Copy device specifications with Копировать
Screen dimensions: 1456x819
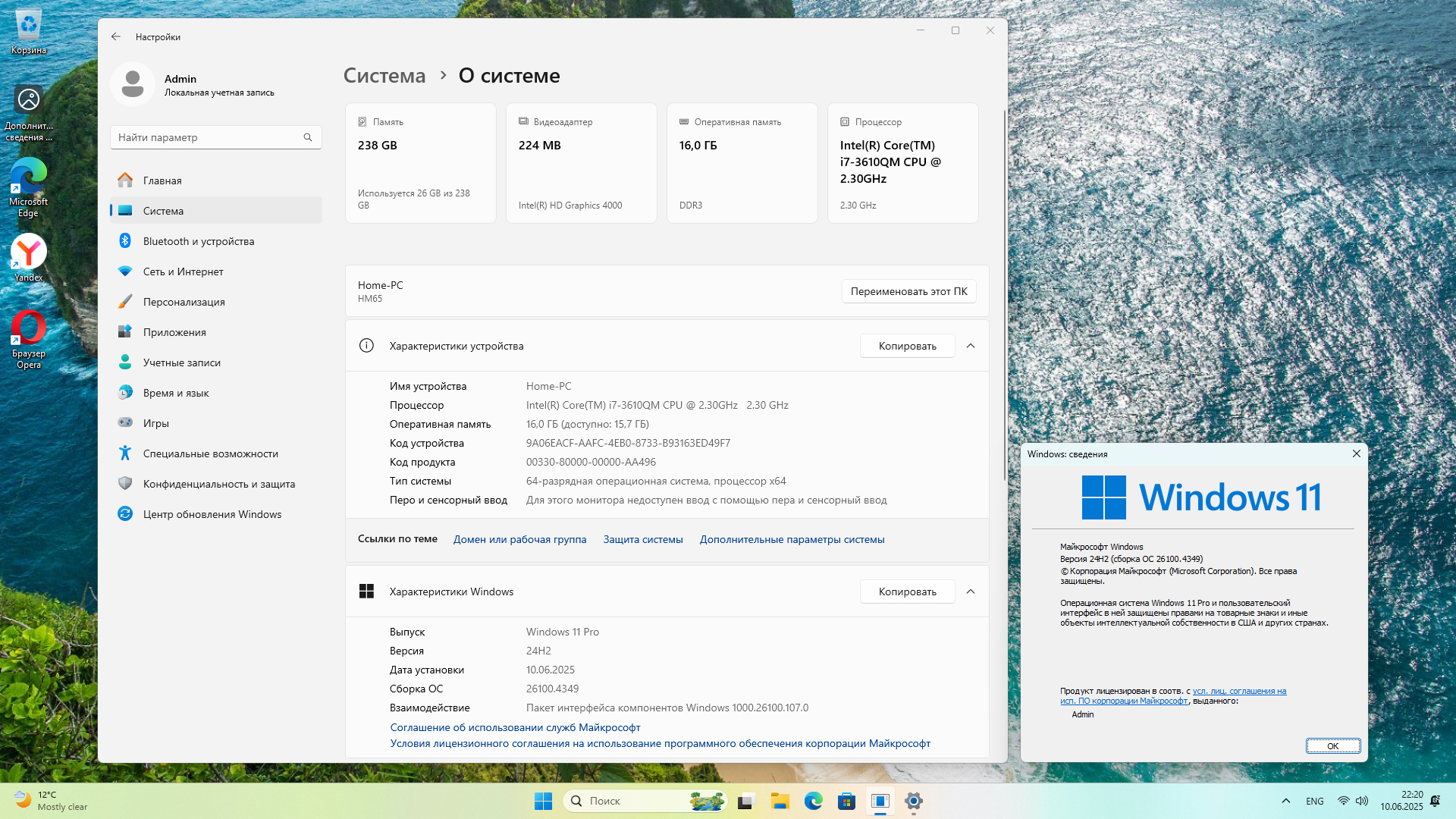point(907,346)
